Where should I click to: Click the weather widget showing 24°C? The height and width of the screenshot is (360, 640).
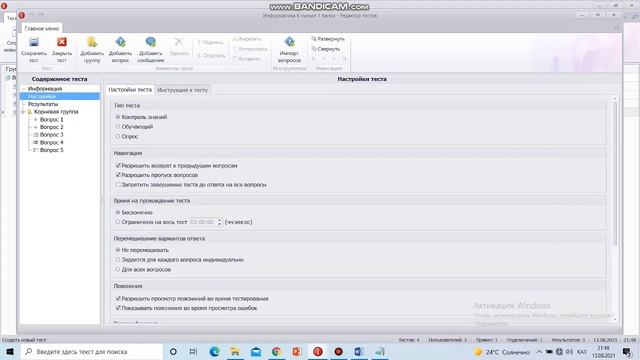502,352
